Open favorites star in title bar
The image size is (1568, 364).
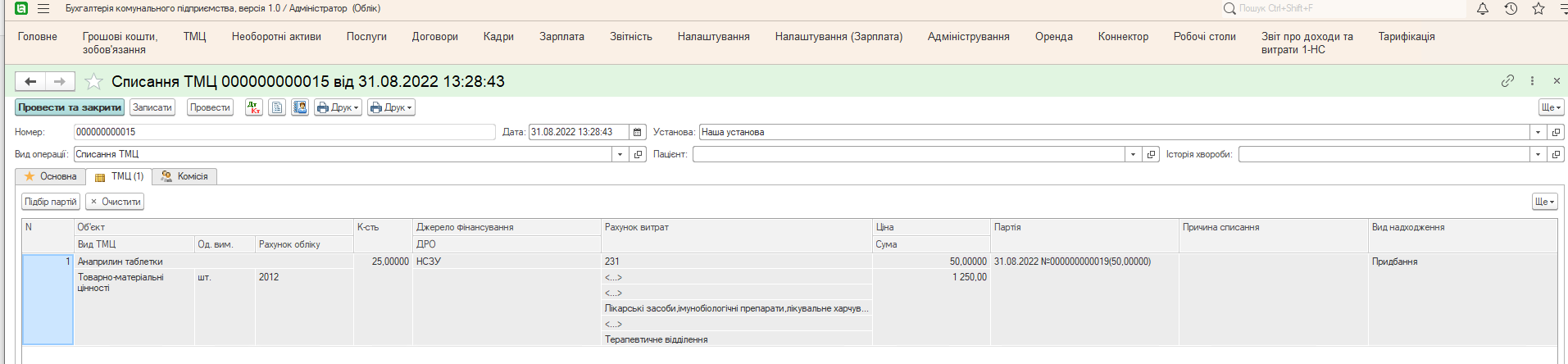coord(1538,8)
